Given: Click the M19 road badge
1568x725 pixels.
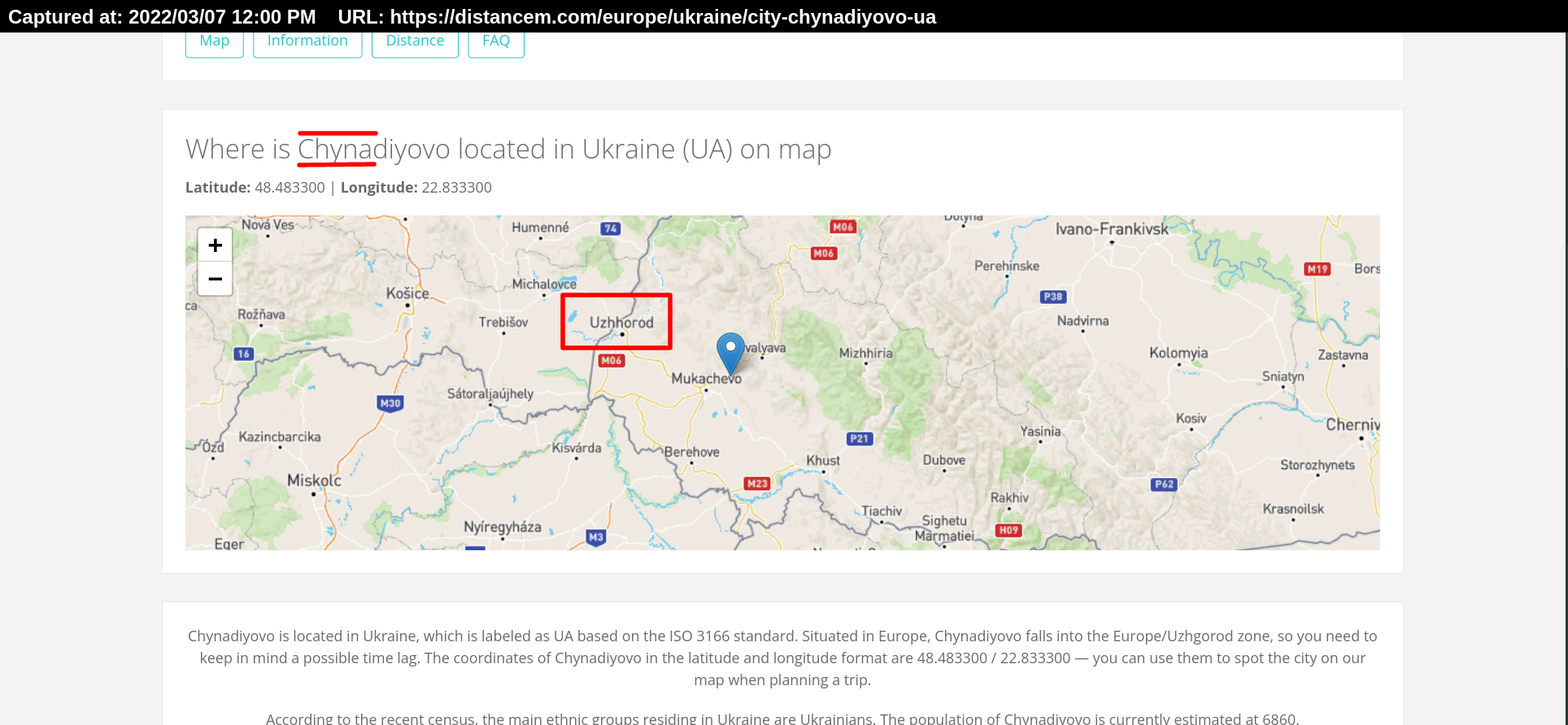Looking at the screenshot, I should tap(1318, 269).
